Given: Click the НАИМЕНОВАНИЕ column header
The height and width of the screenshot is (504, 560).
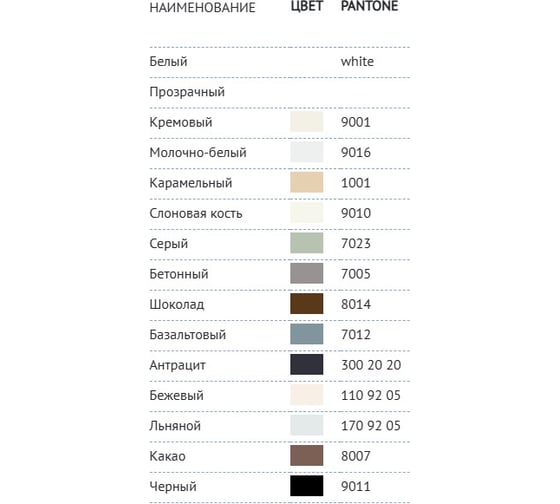Looking at the screenshot, I should (x=202, y=8).
